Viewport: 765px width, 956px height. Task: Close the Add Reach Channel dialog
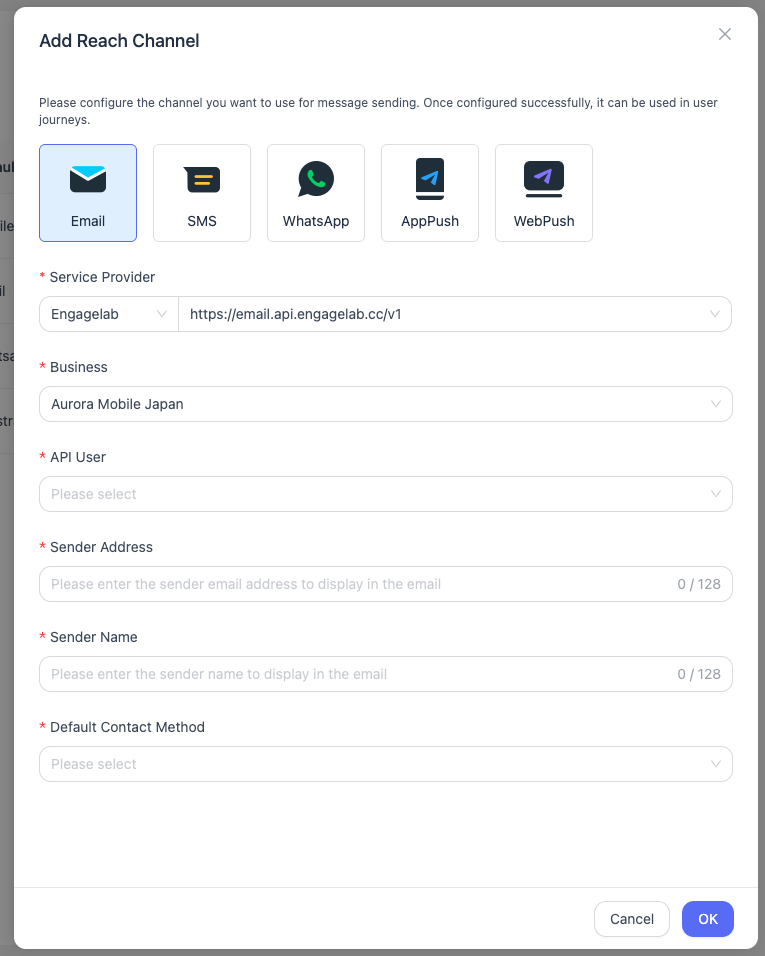[725, 34]
